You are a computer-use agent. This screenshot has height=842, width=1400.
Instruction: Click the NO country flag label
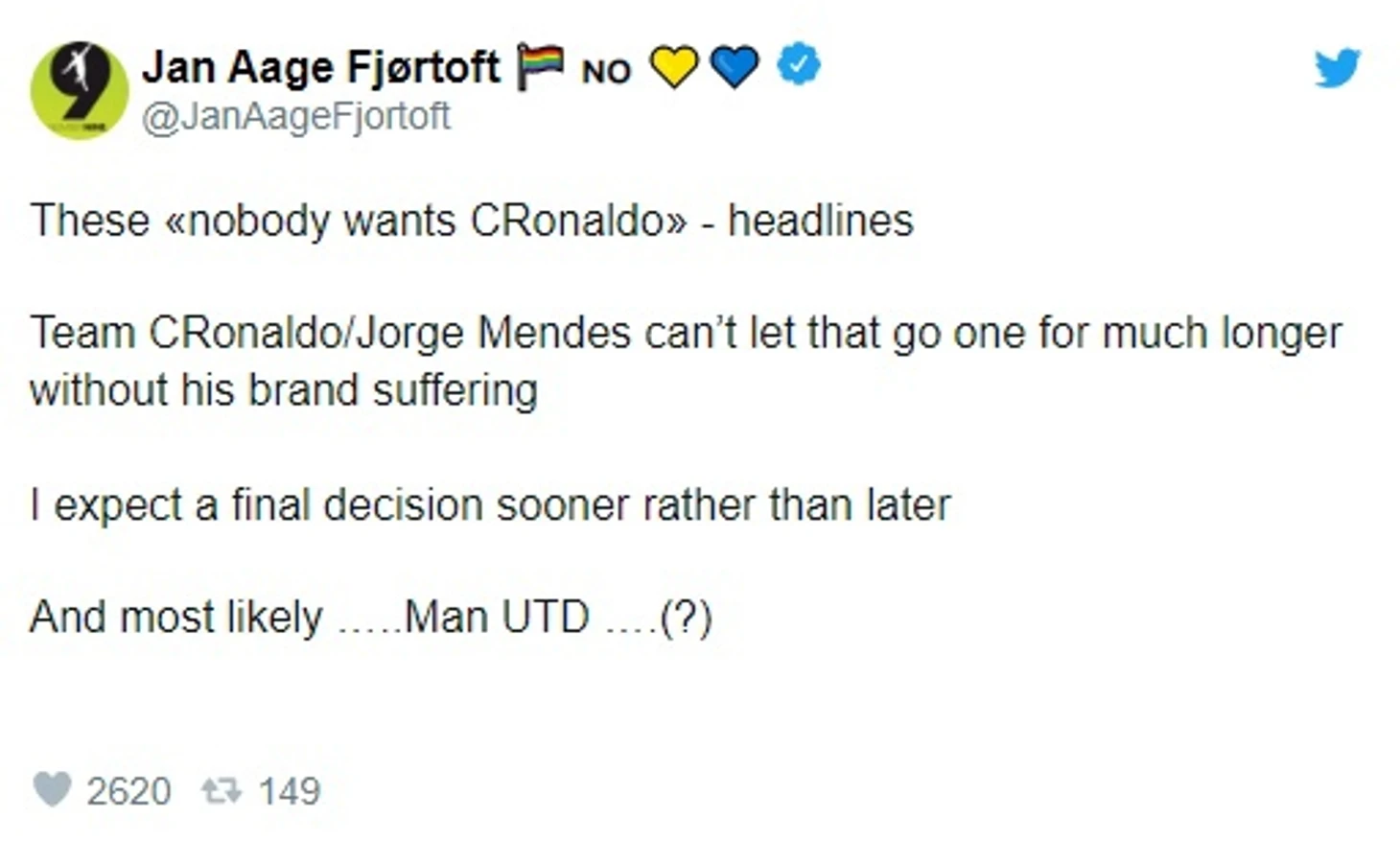tap(606, 71)
